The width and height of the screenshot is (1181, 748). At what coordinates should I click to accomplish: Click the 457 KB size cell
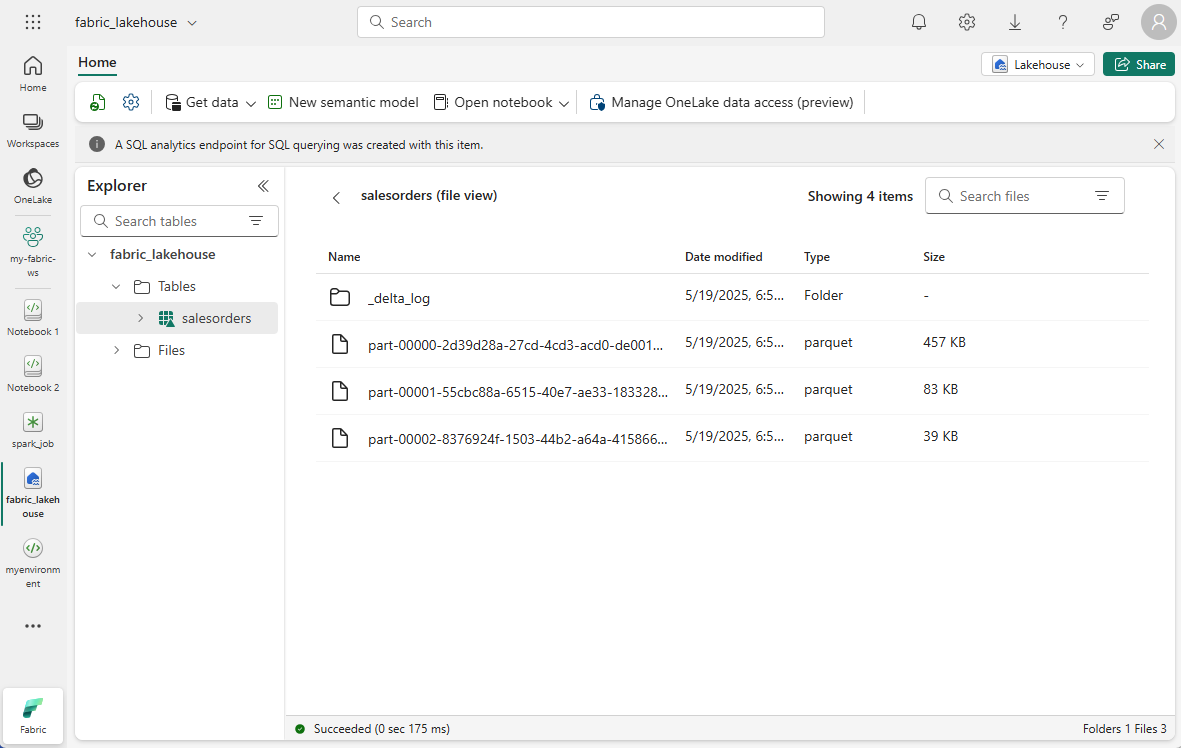[x=944, y=342]
